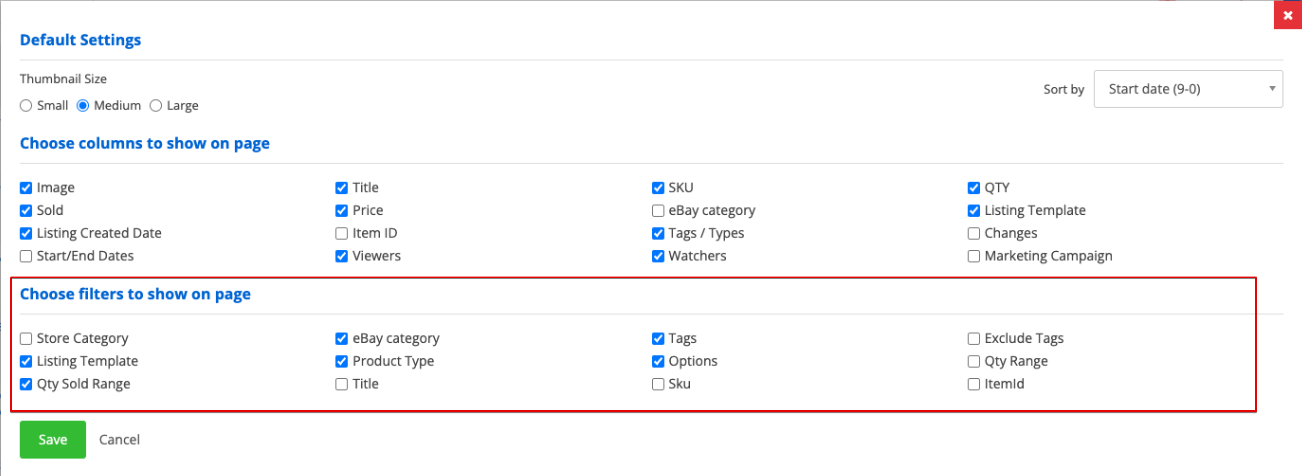Enable the Marketing Campaign column
This screenshot has height=476, width=1302.
(974, 256)
